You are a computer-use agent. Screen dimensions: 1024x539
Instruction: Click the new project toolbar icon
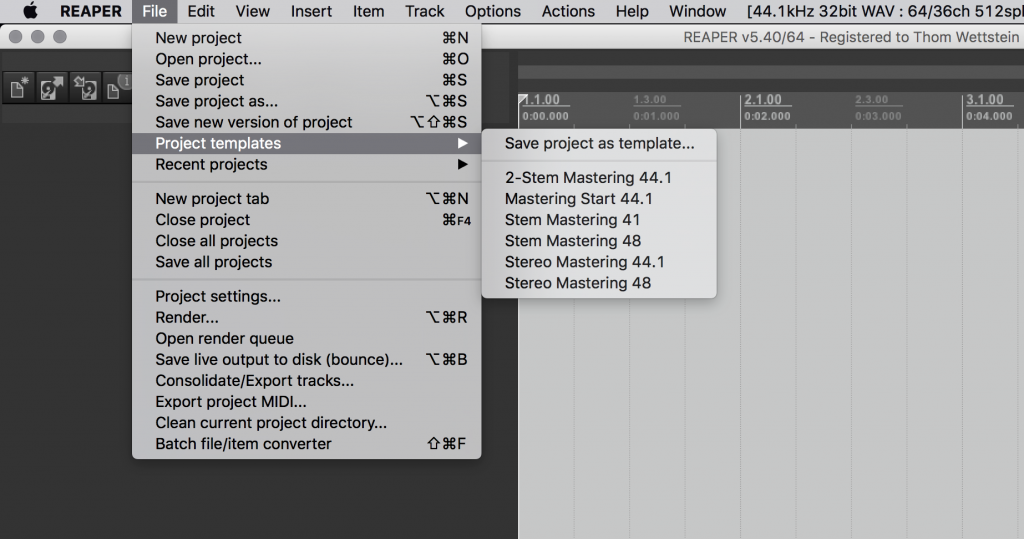pyautogui.click(x=18, y=90)
